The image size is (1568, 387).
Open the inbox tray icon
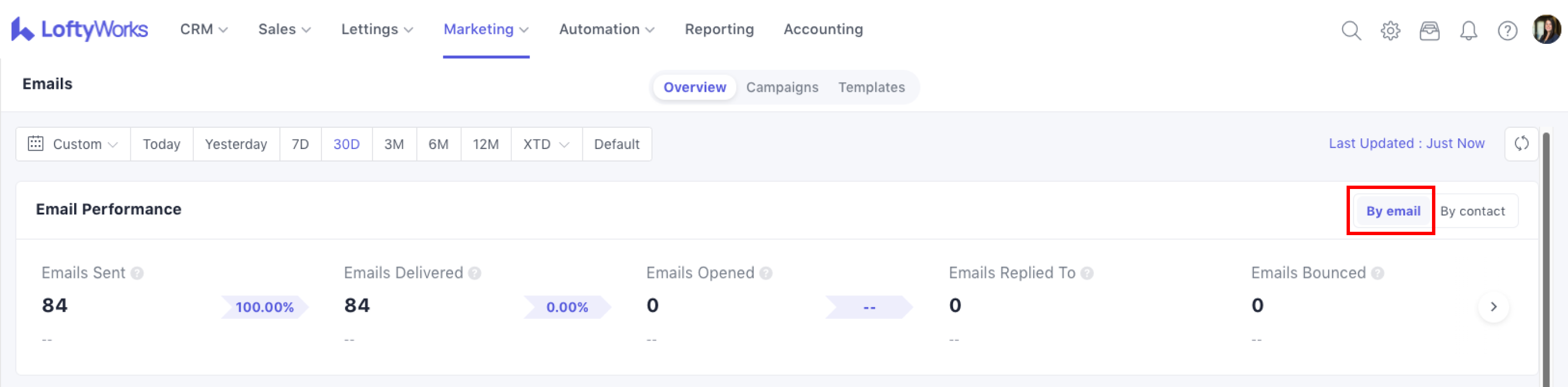(x=1429, y=30)
